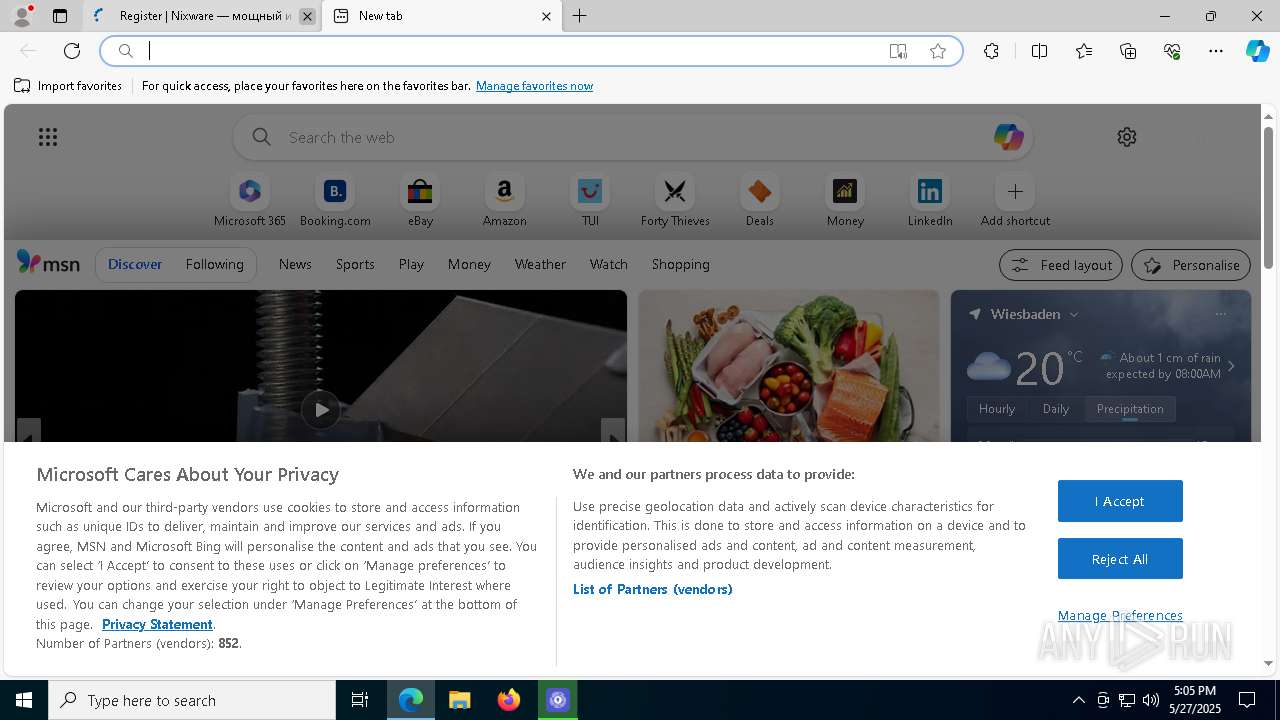This screenshot has height=720, width=1280.
Task: Open LinkedIn shortcut
Action: coord(930,201)
